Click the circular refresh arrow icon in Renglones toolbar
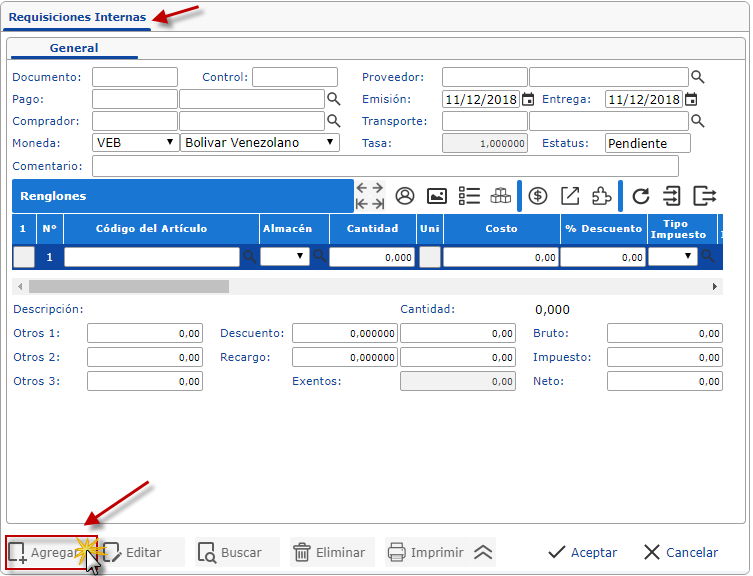 [641, 196]
